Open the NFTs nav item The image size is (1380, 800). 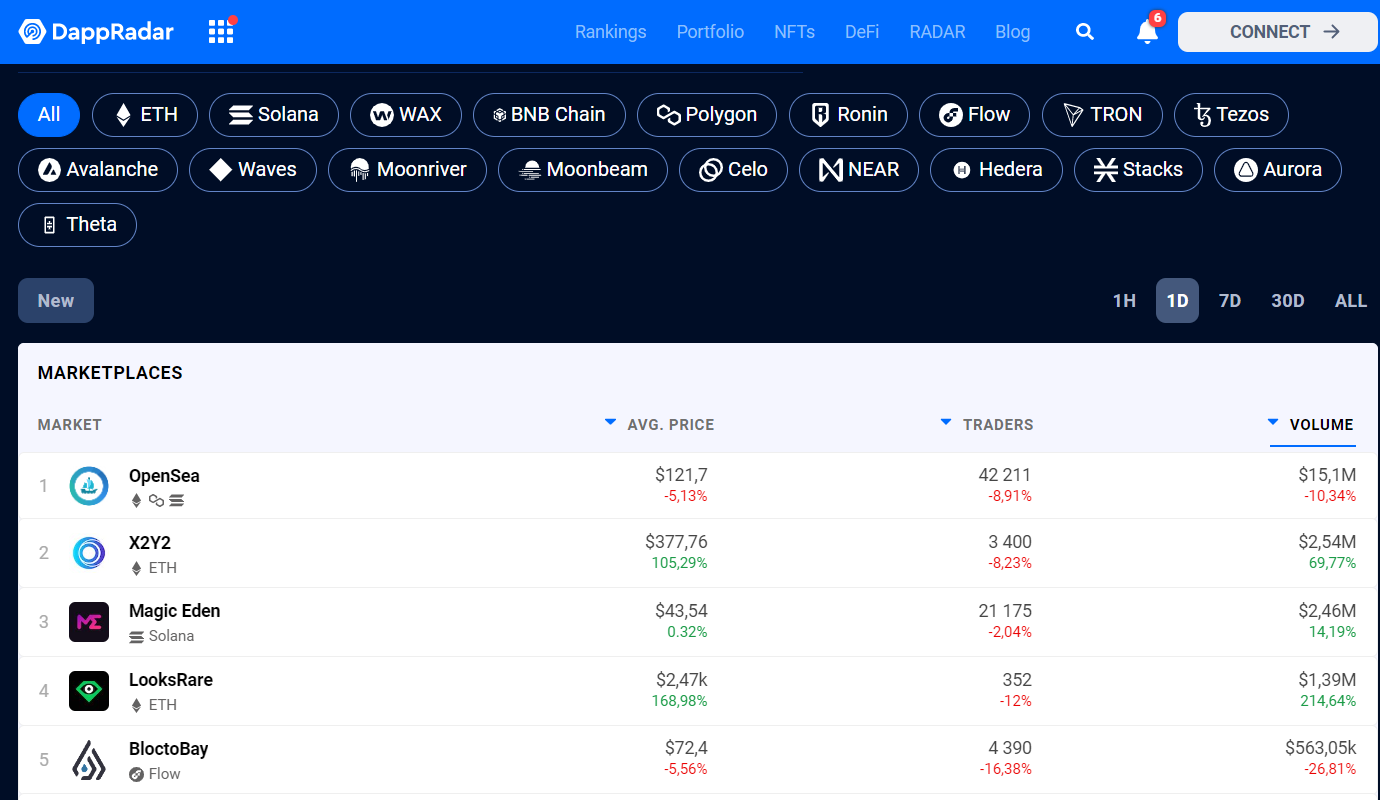[794, 32]
